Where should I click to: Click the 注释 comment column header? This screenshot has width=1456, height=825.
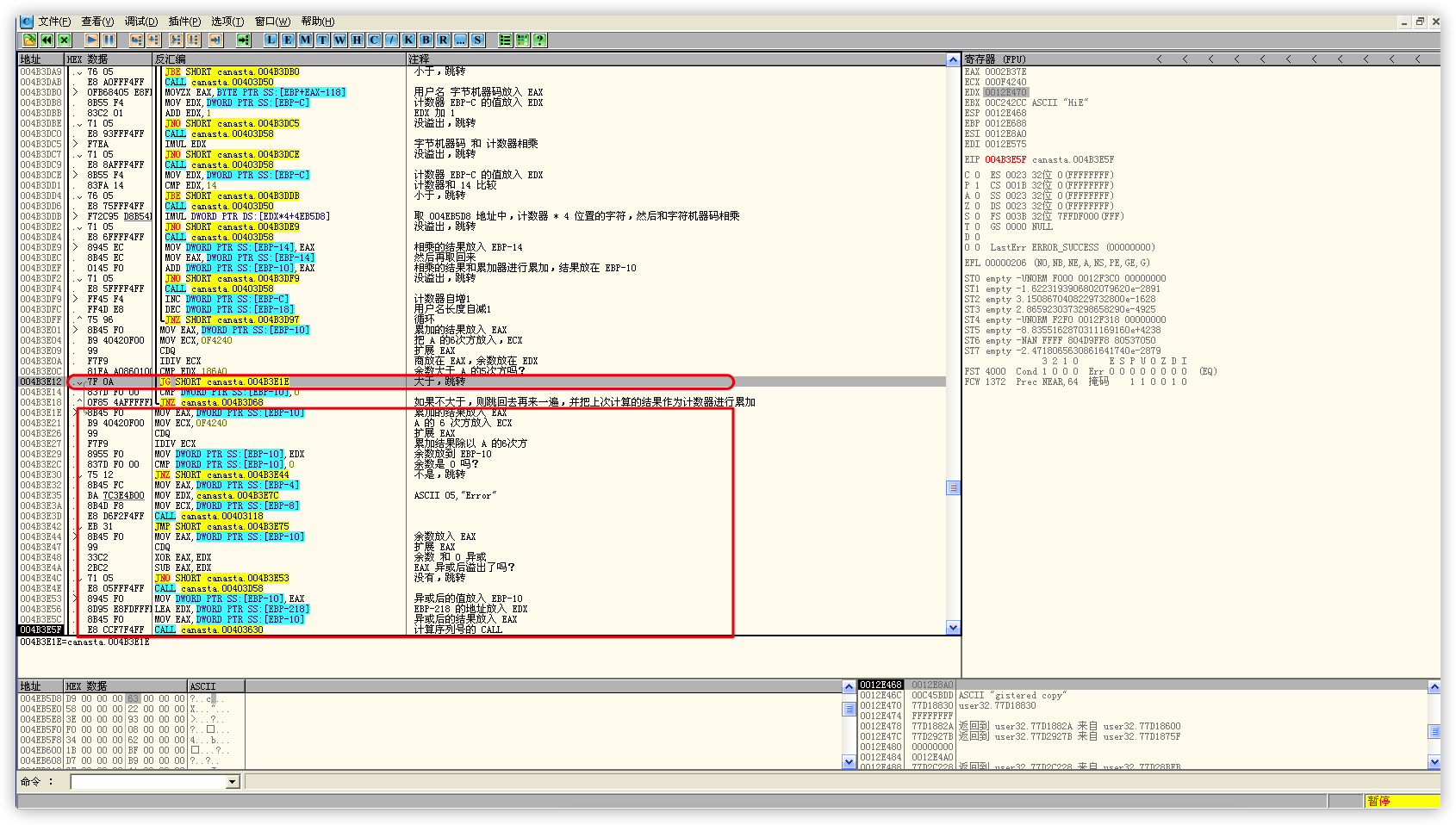[x=419, y=59]
